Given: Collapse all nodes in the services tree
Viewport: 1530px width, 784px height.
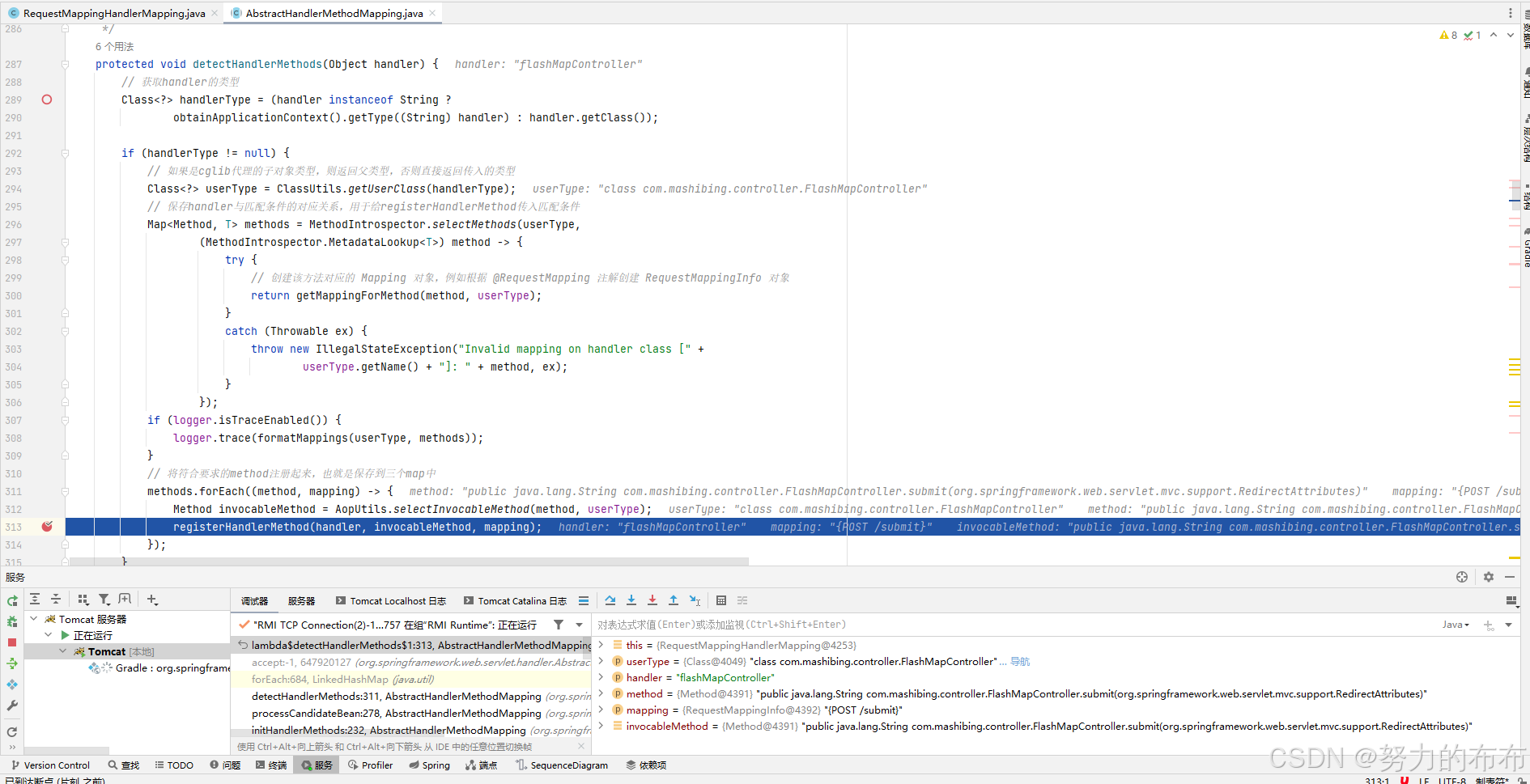Looking at the screenshot, I should (56, 600).
